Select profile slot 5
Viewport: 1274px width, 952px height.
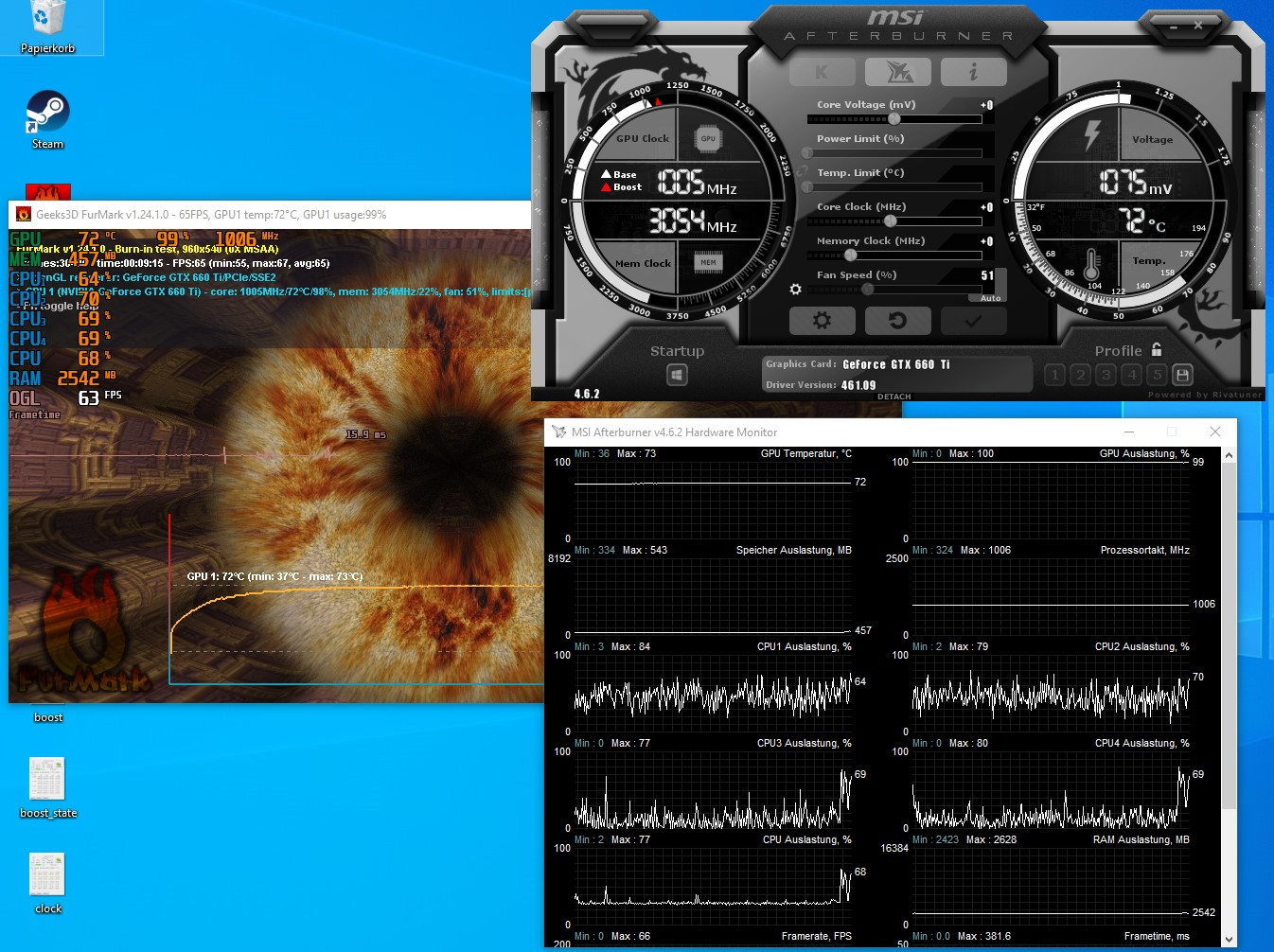point(1157,375)
